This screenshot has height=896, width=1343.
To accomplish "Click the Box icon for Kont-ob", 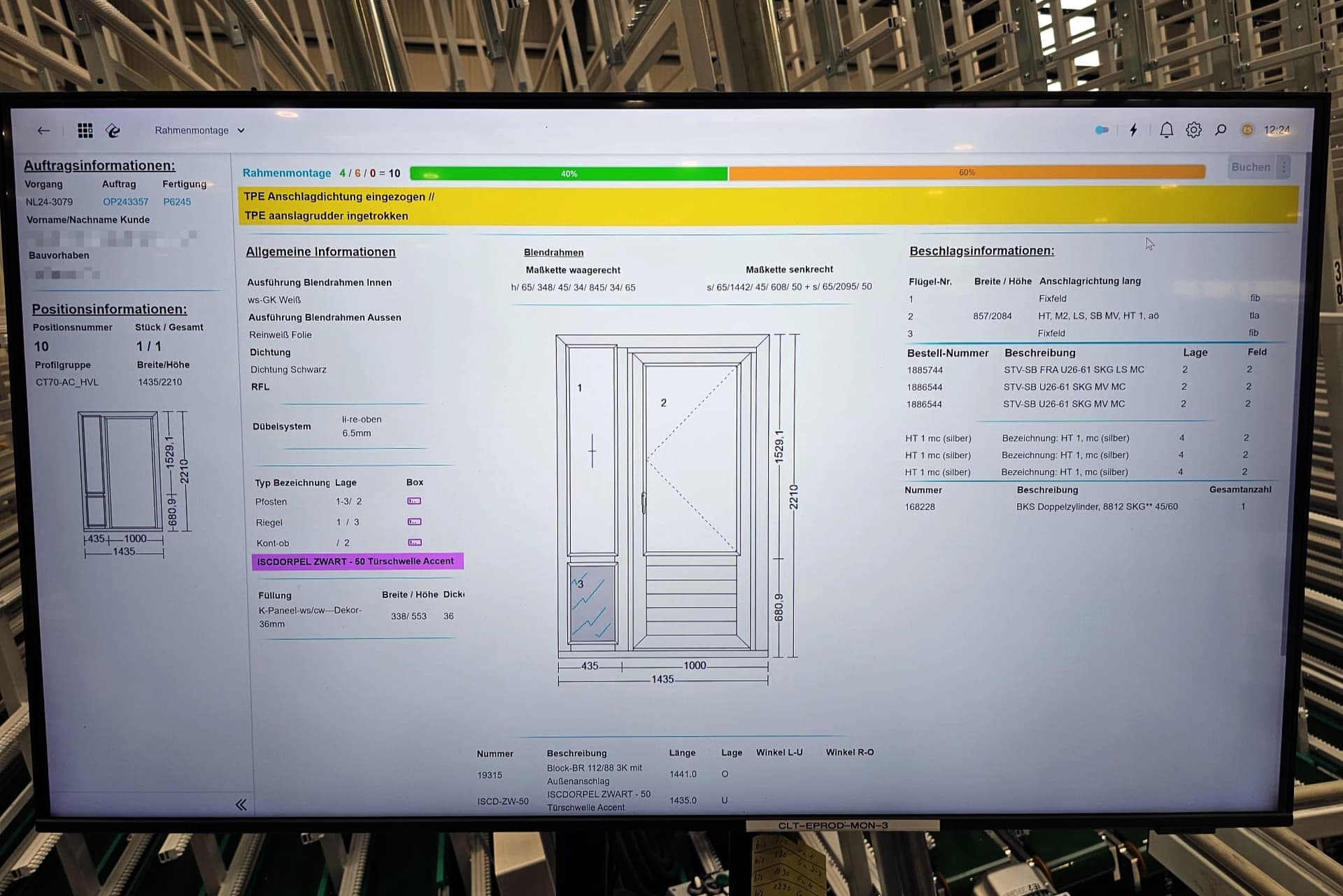I will pos(414,543).
